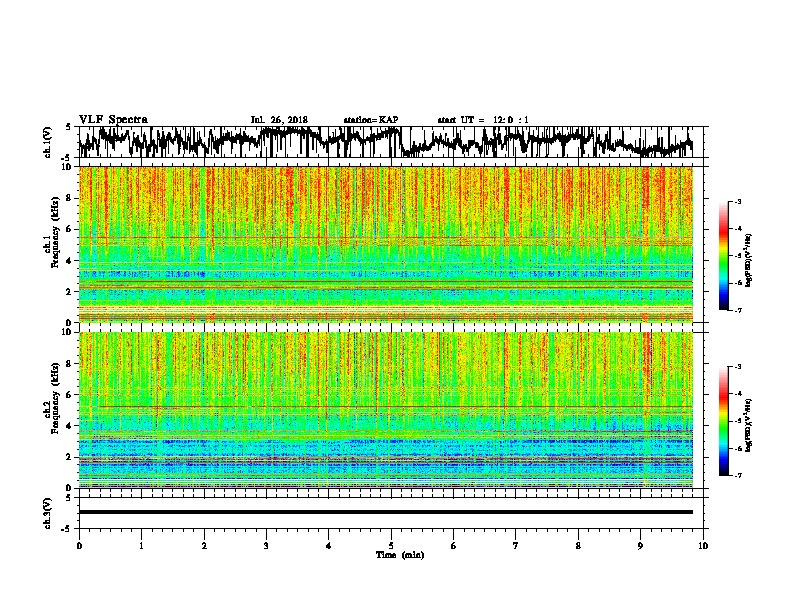Click the "6" tick on the time axis
The height and width of the screenshot is (612, 792).
pyautogui.click(x=453, y=546)
